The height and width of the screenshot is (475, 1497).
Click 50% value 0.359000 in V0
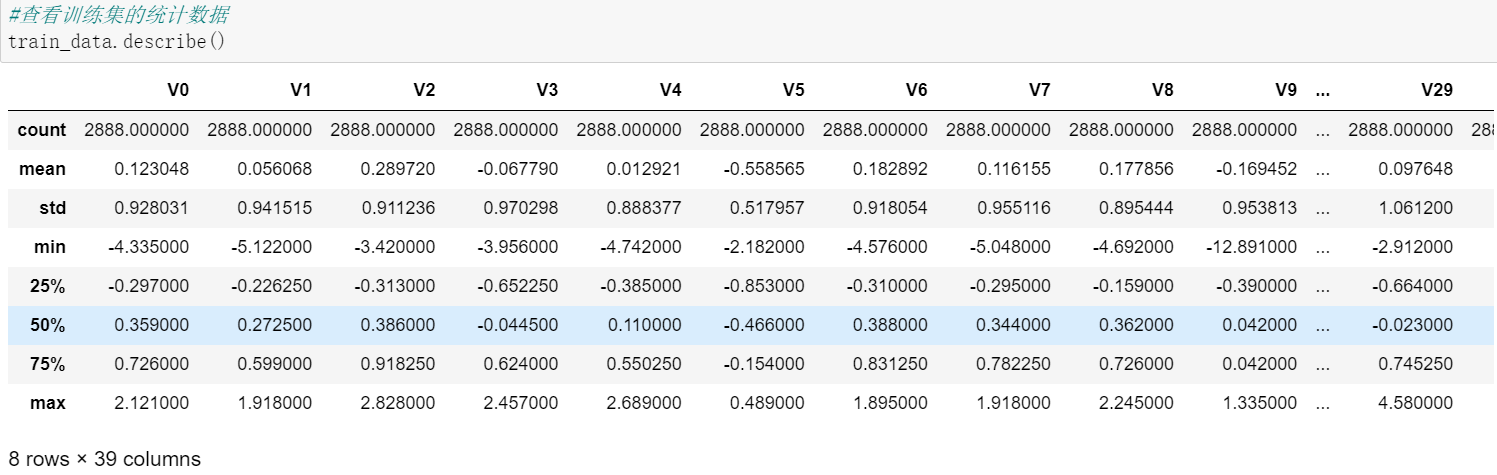point(152,325)
